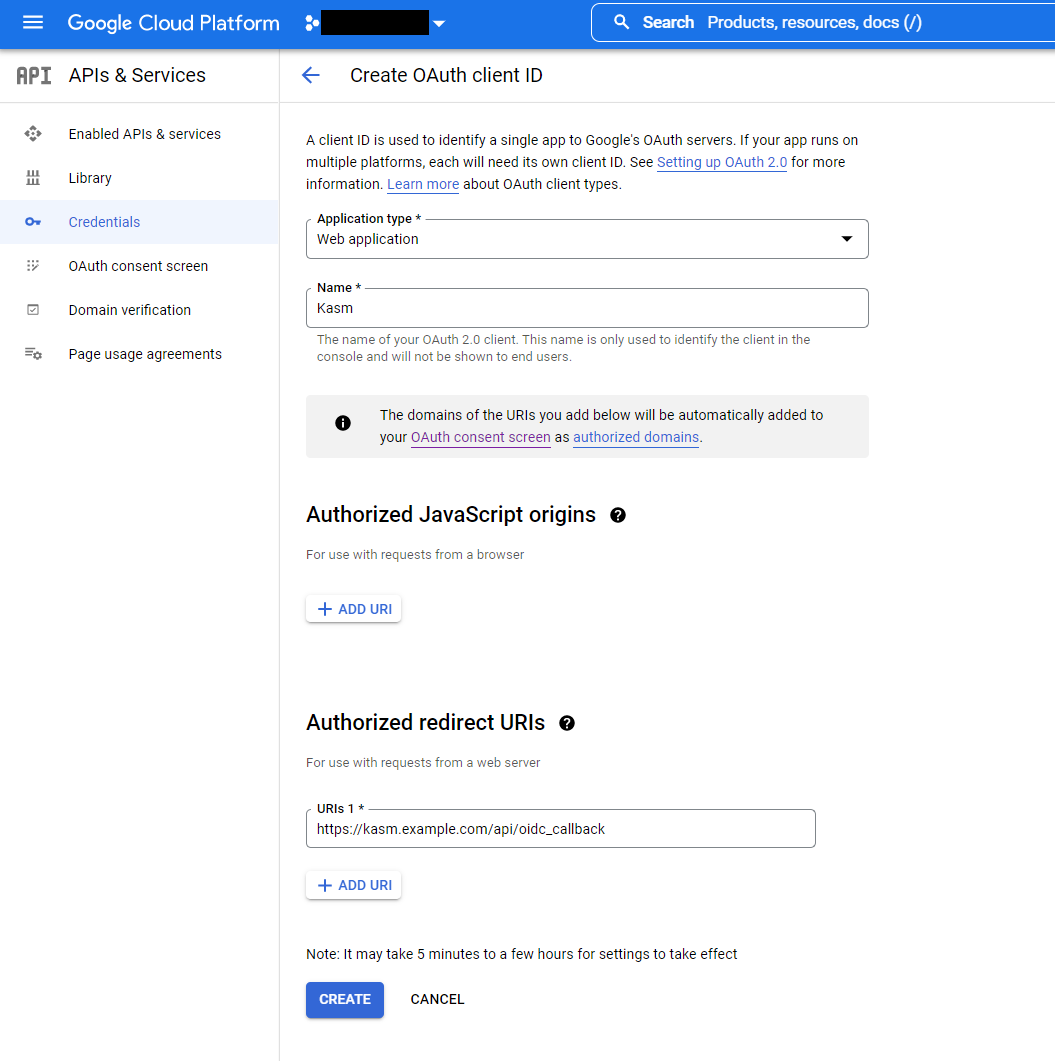Open the APIs & Services menu header
This screenshot has width=1055, height=1061.
[137, 74]
